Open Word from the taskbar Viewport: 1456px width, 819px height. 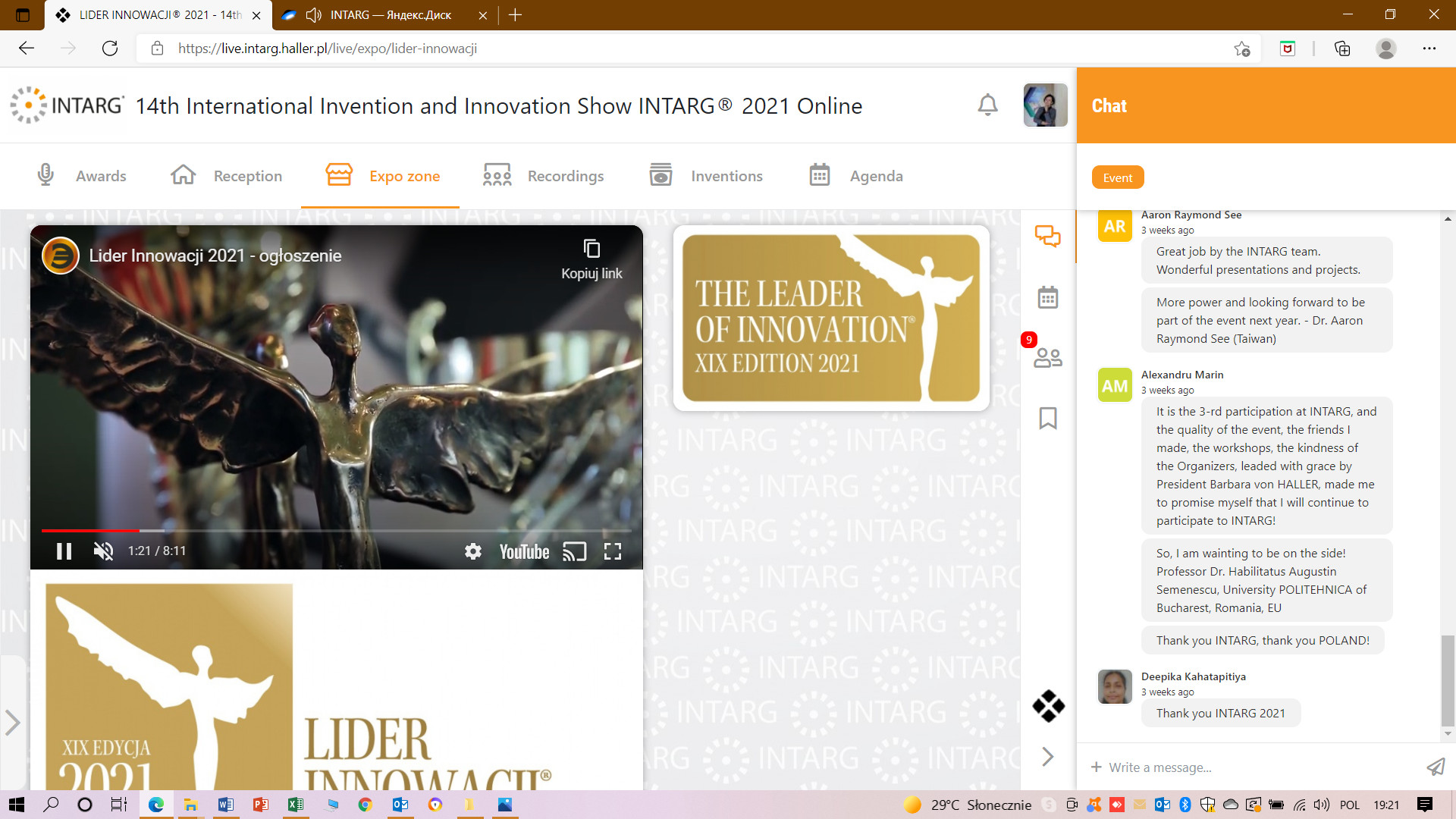(226, 805)
